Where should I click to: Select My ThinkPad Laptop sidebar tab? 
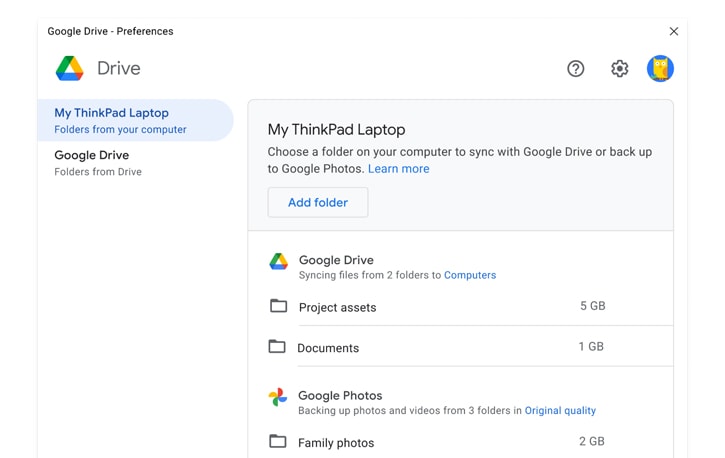click(135, 120)
